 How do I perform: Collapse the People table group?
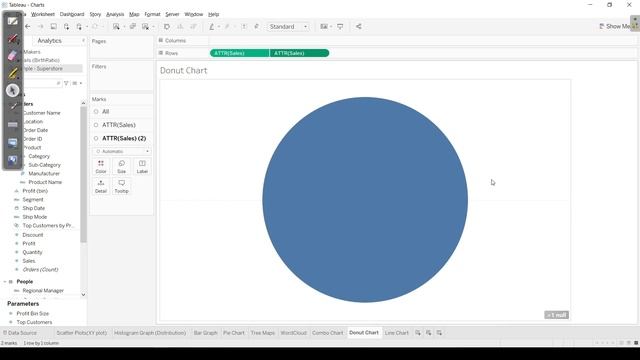(5, 282)
